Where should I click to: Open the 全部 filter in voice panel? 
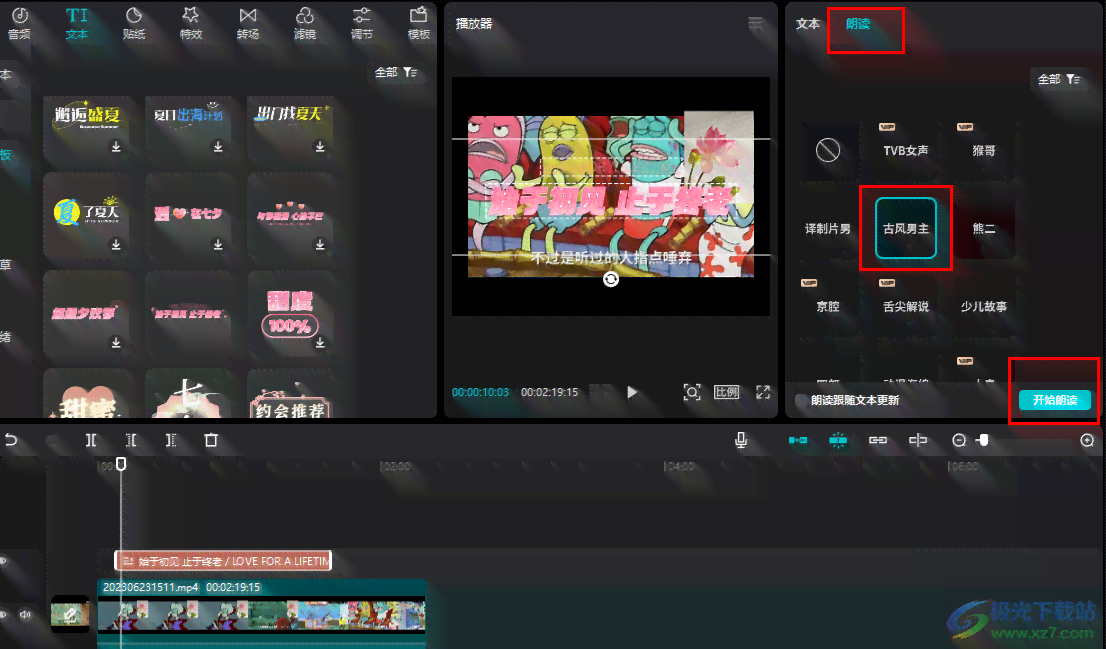(x=1059, y=79)
